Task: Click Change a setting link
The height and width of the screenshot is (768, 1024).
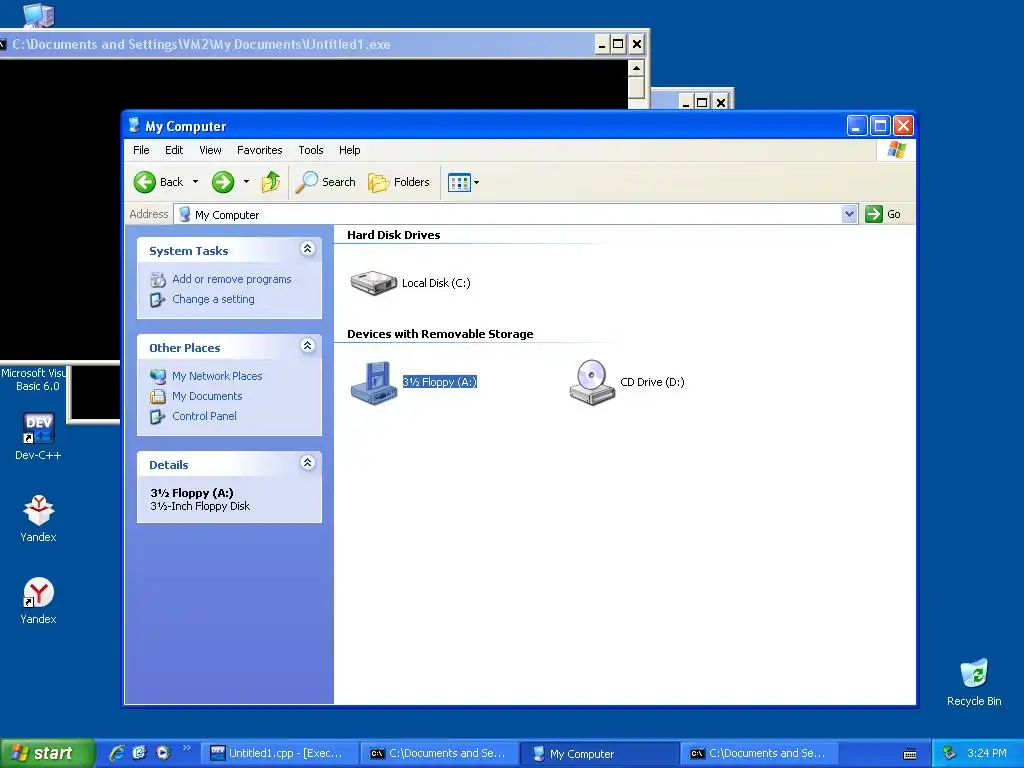Action: coord(214,299)
